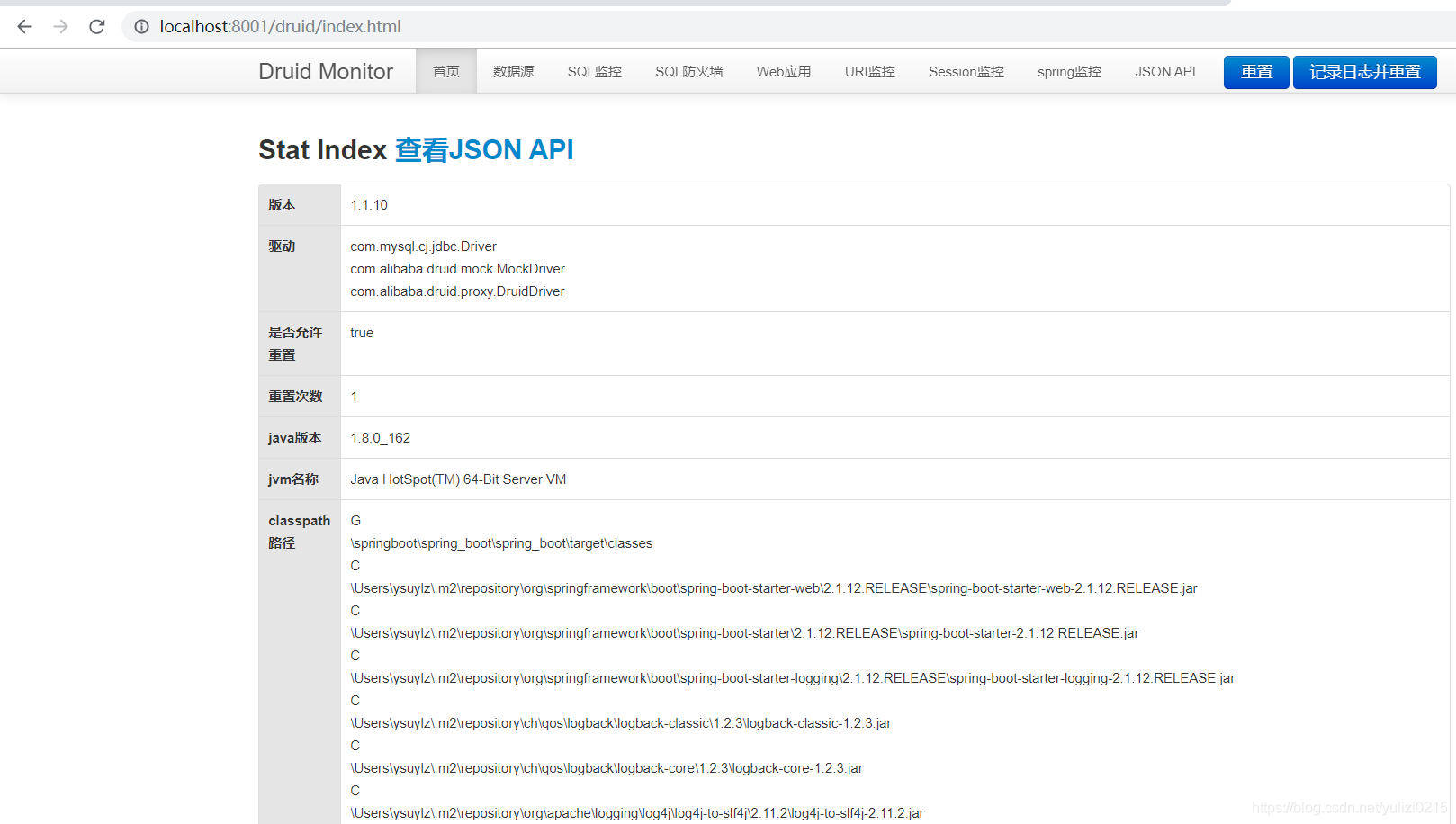Image resolution: width=1456 pixels, height=824 pixels.
Task: Select the JSON API nav item
Action: point(1164,72)
